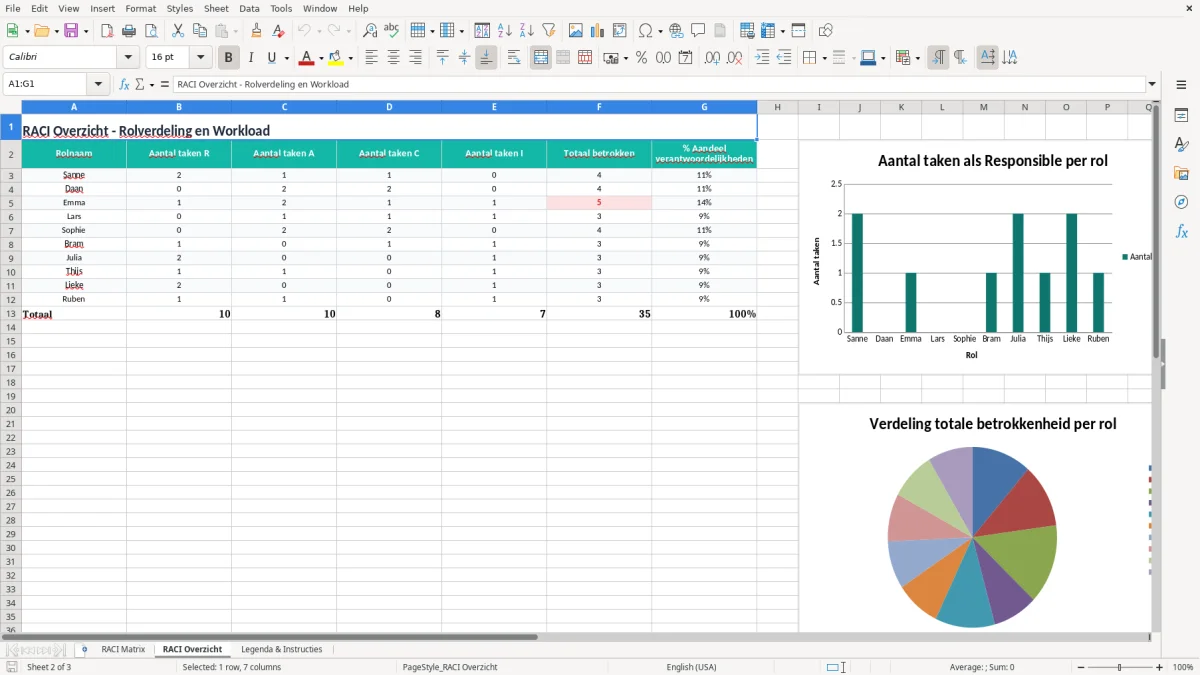Click the formula input line
The width and height of the screenshot is (1200, 675).
658,84
